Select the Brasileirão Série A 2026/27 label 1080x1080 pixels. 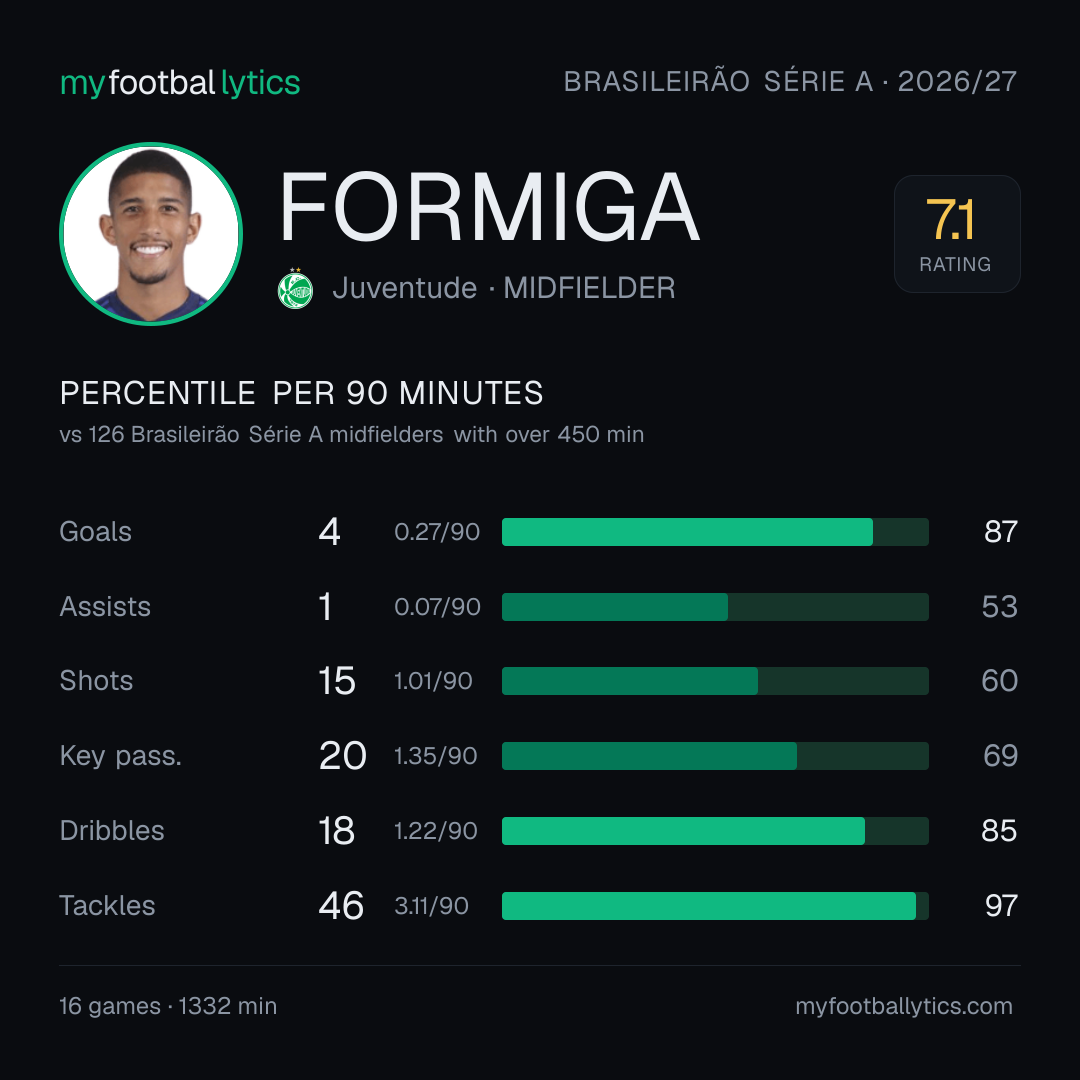coord(790,82)
